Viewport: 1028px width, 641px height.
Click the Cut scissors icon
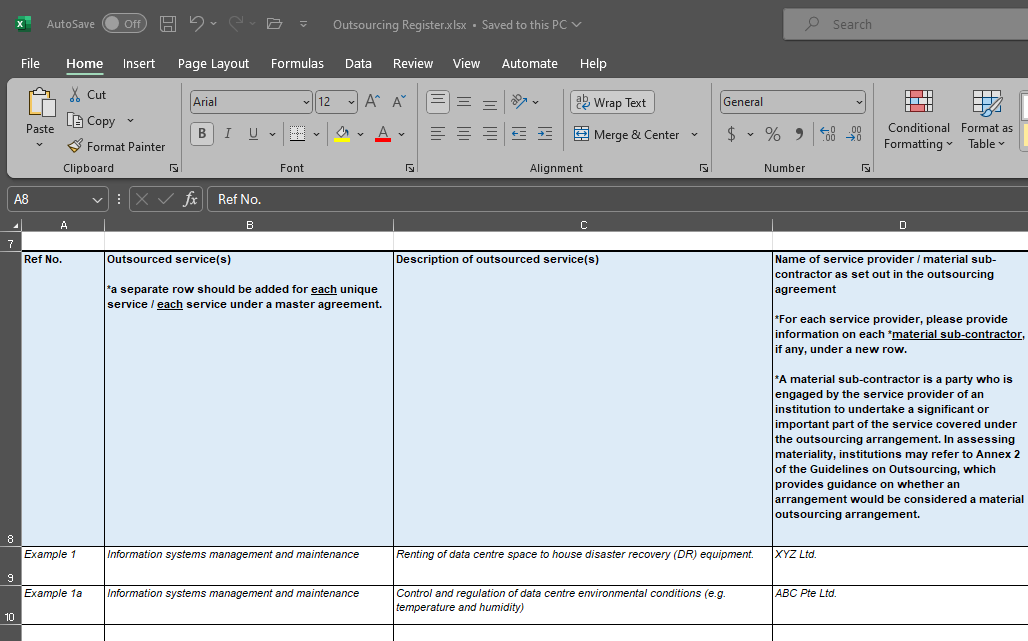tap(75, 94)
